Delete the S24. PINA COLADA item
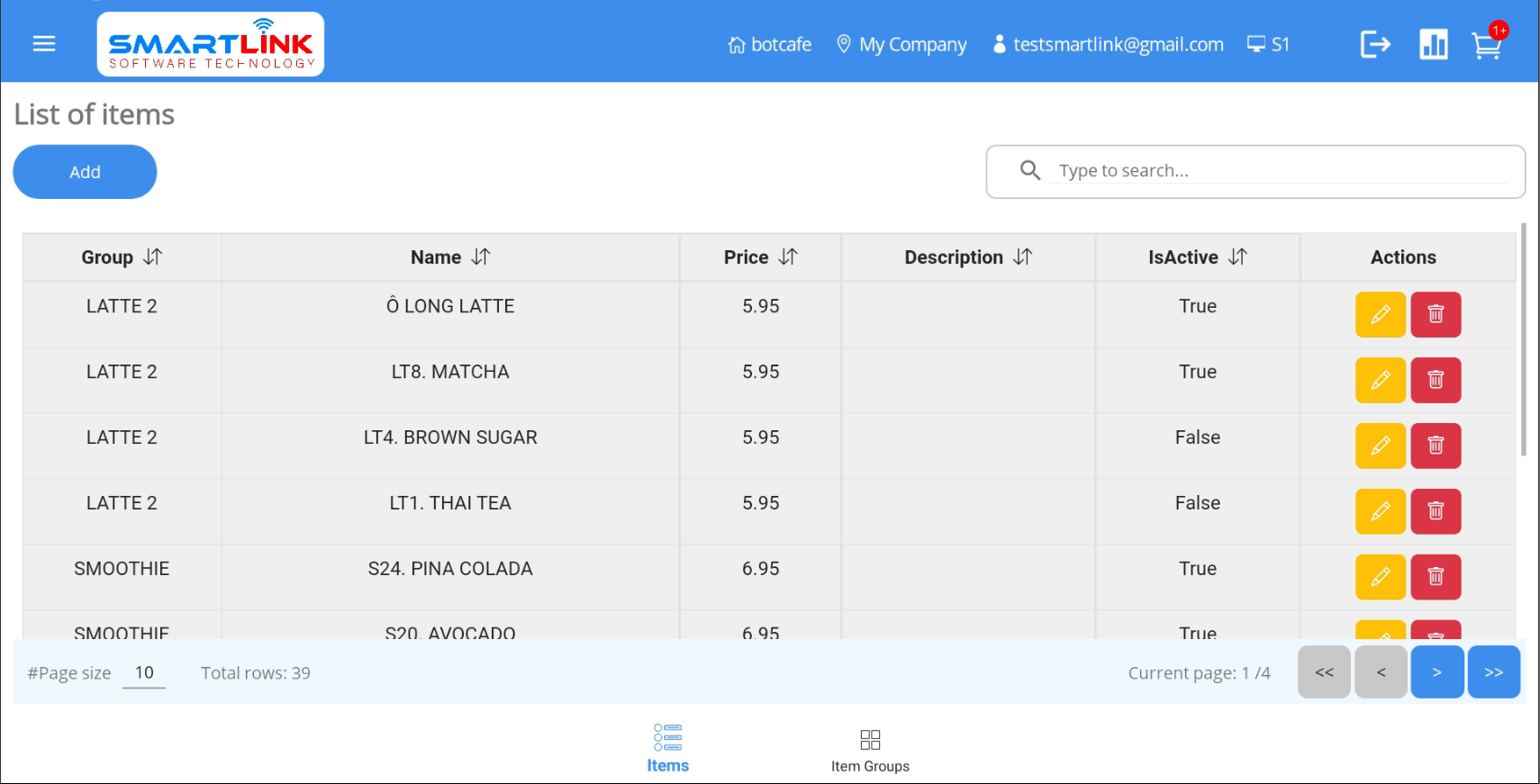Image resolution: width=1540 pixels, height=784 pixels. [x=1436, y=577]
